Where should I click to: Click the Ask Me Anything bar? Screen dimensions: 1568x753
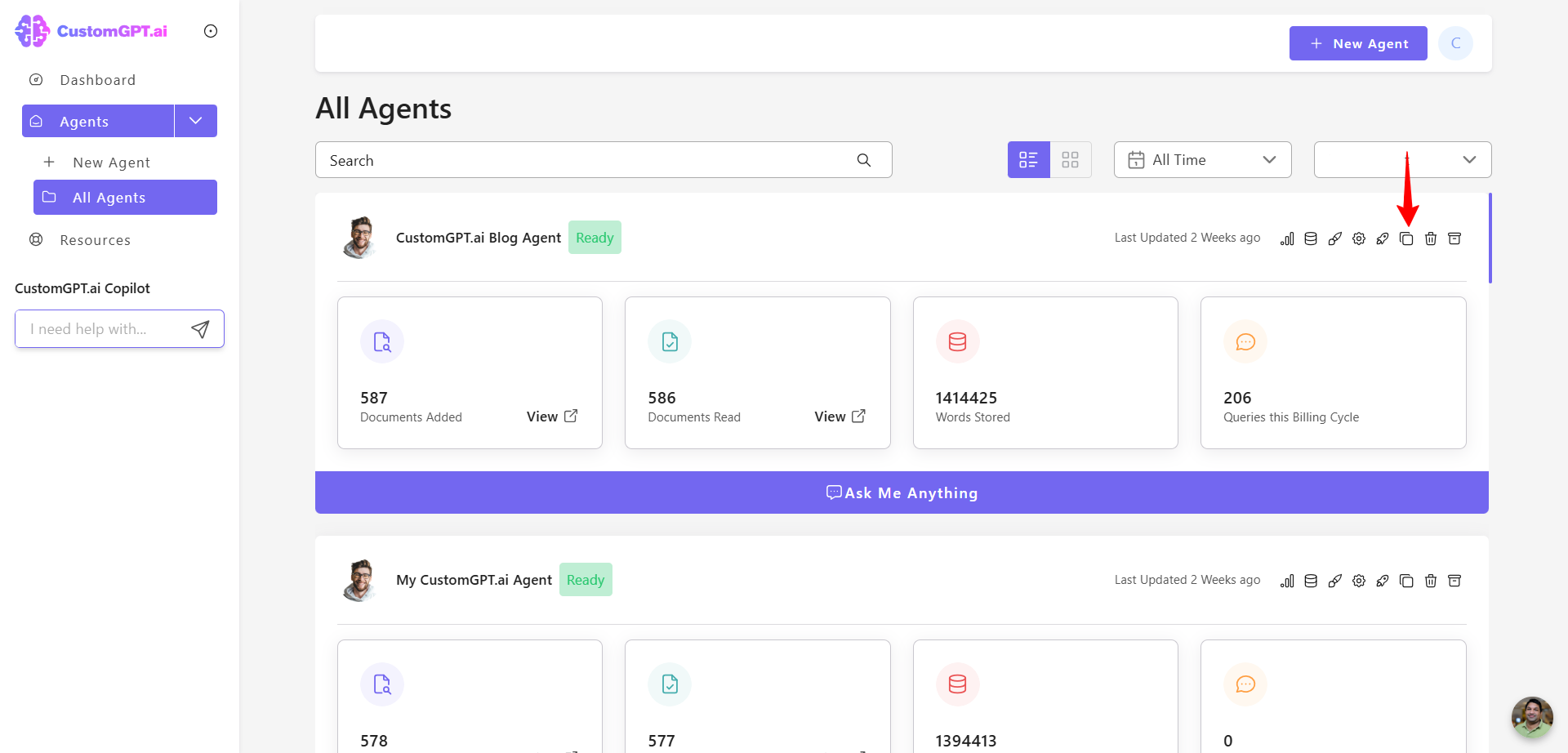pyautogui.click(x=902, y=492)
